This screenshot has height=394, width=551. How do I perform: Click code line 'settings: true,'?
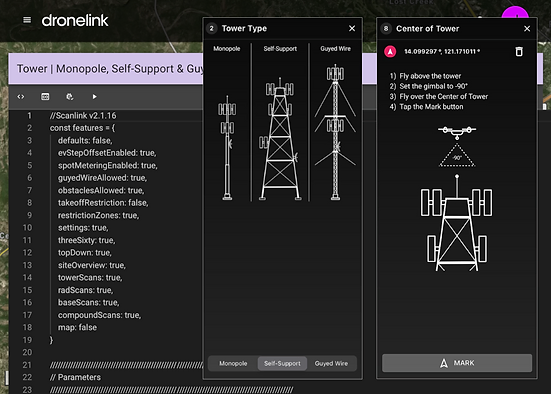83,228
